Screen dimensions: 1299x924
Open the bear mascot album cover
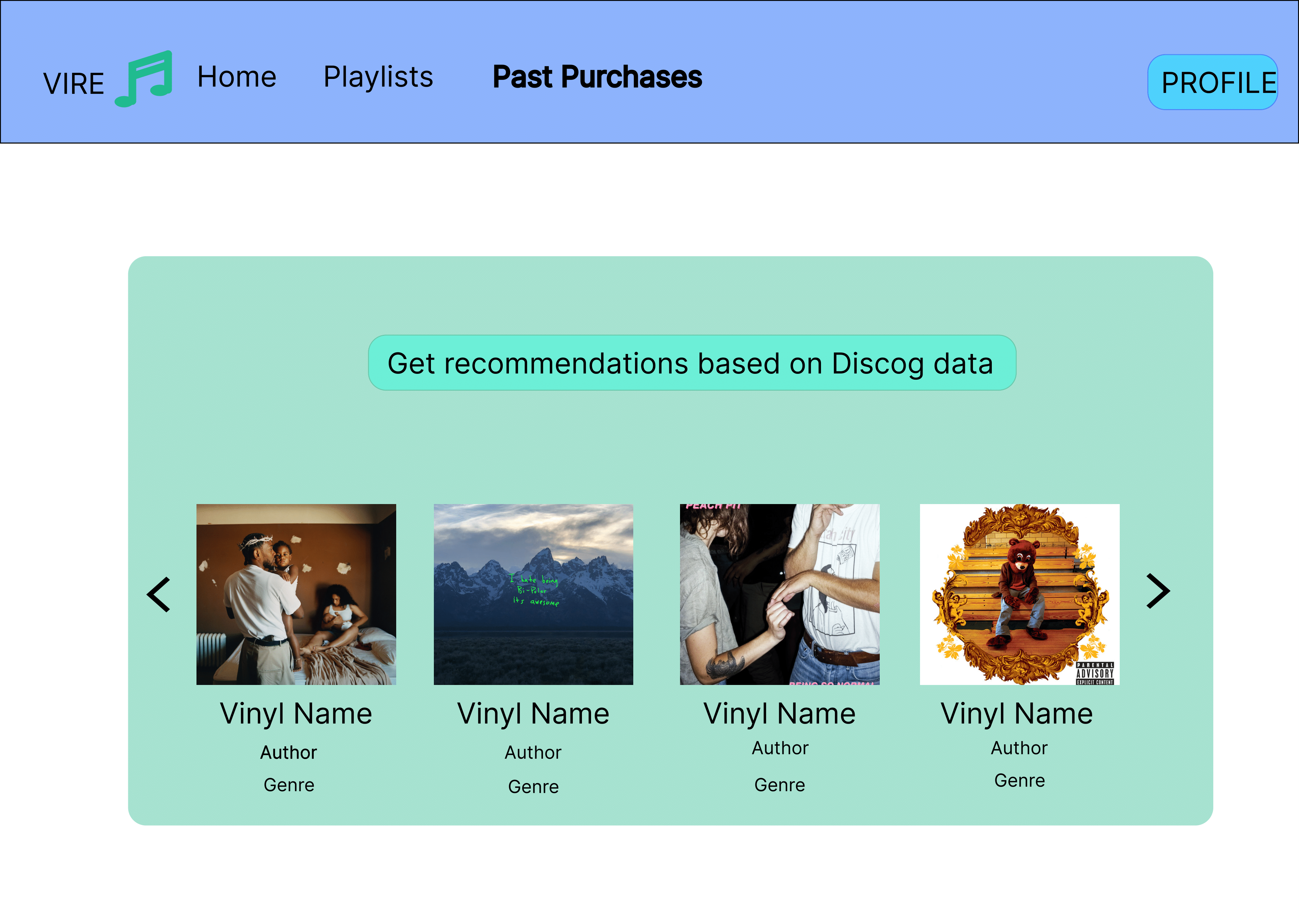click(x=1019, y=594)
